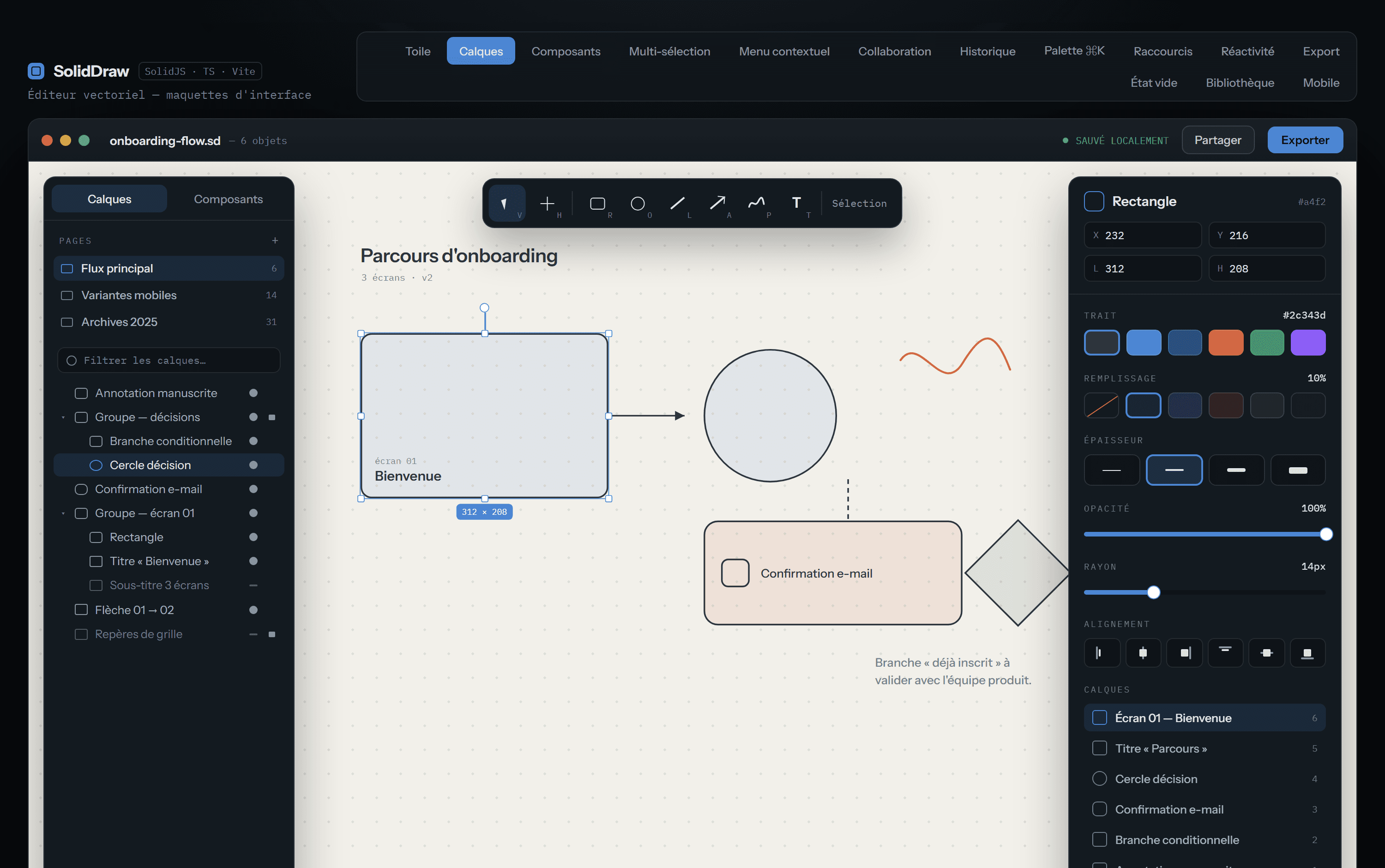
Task: Switch to the Multi-sélection tab
Action: coord(669,51)
